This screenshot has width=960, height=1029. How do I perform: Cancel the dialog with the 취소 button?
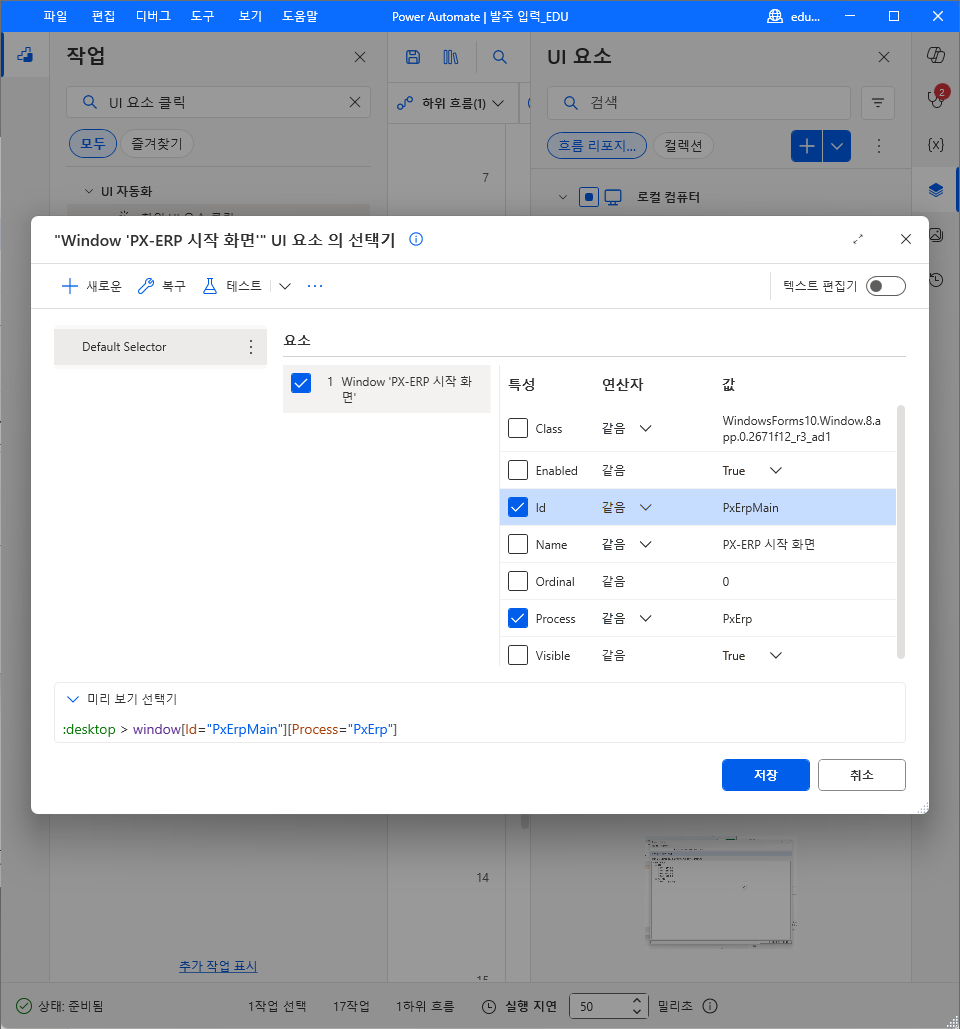tap(862, 775)
